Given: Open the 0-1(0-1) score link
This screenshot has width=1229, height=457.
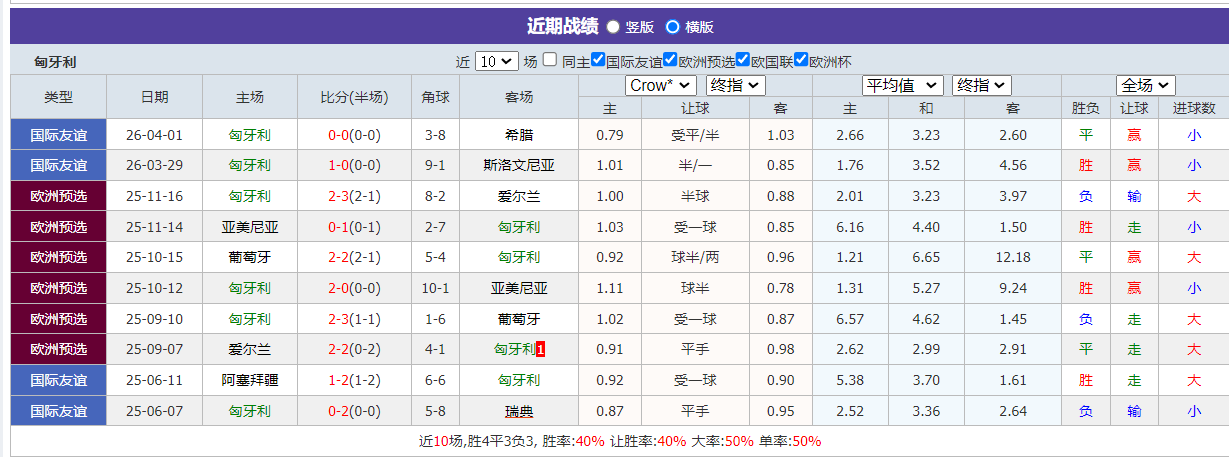Looking at the screenshot, I should (x=354, y=227).
